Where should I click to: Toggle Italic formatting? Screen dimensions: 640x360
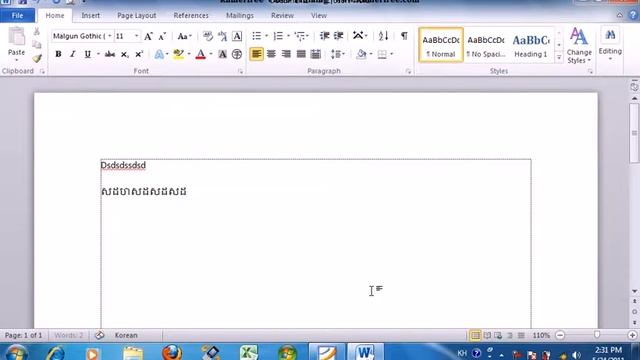click(x=73, y=54)
